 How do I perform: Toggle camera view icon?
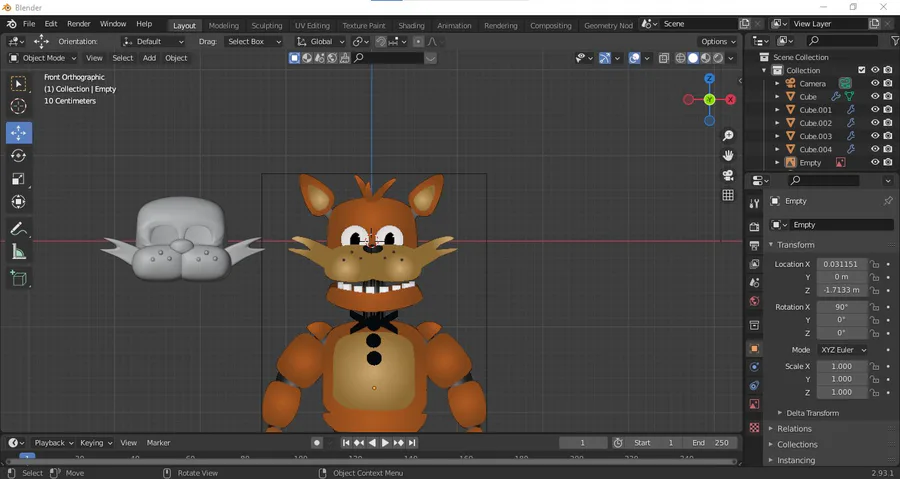728,176
